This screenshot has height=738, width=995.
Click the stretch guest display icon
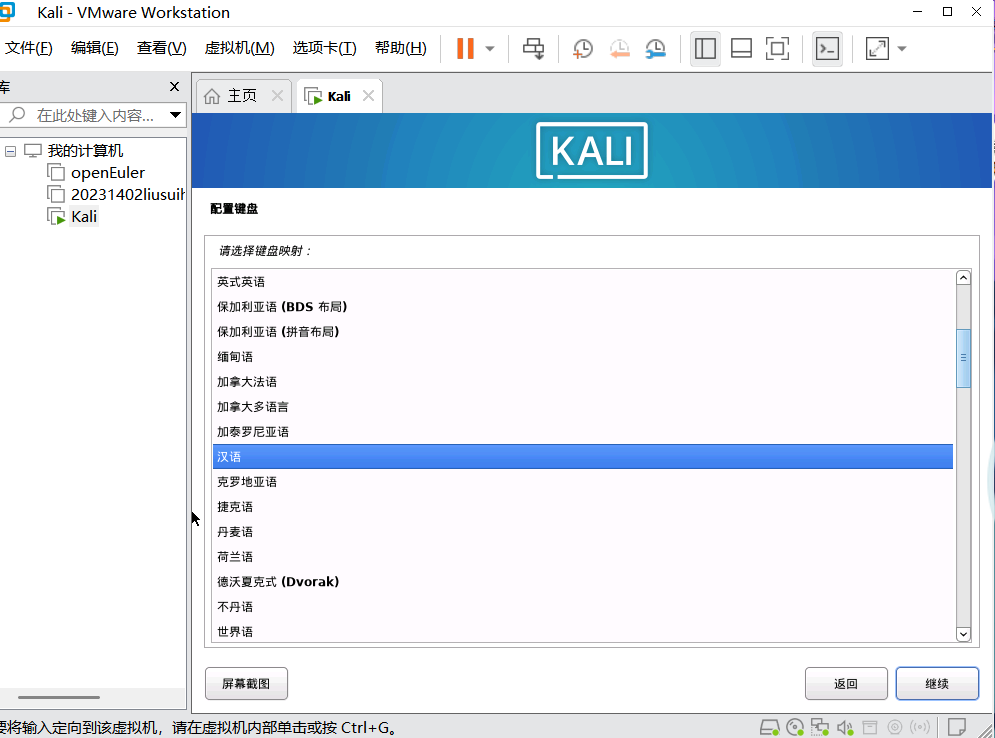tap(877, 48)
